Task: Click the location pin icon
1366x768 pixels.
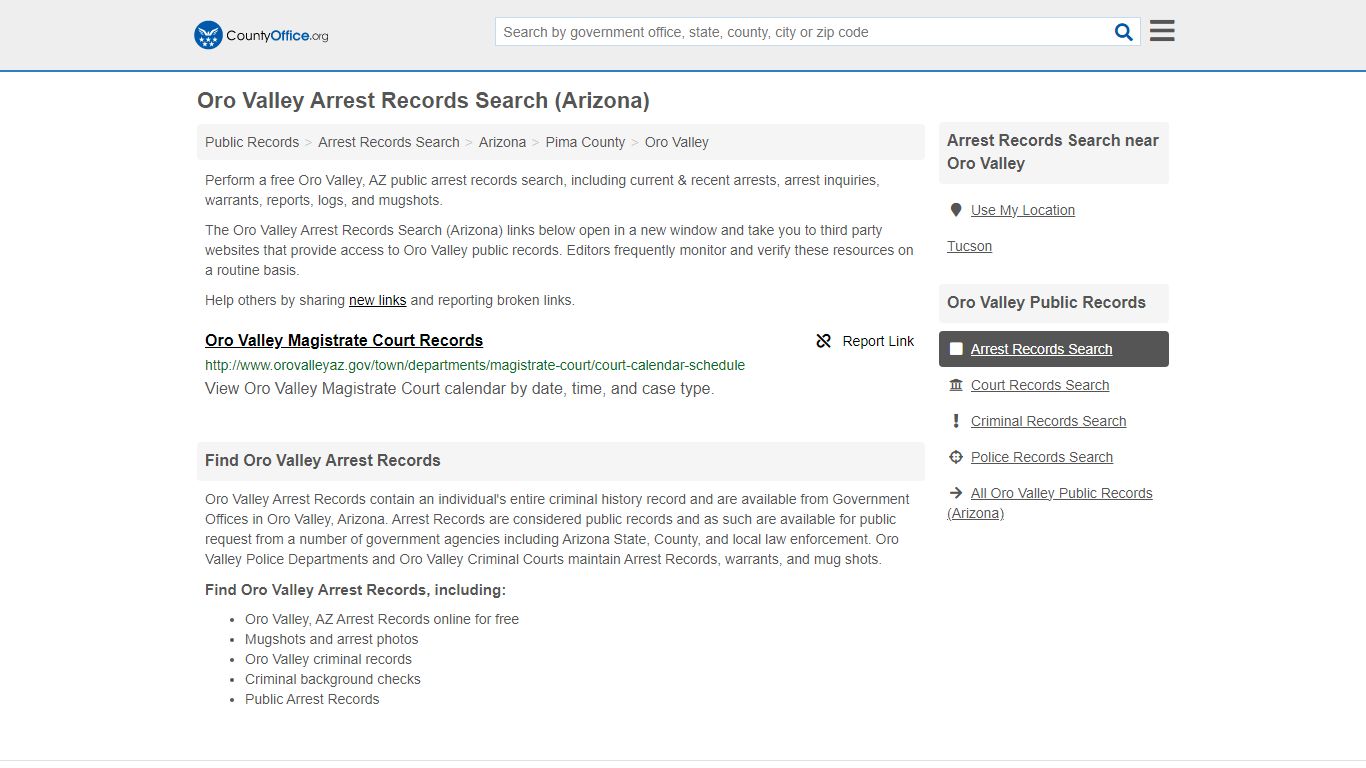Action: click(956, 210)
